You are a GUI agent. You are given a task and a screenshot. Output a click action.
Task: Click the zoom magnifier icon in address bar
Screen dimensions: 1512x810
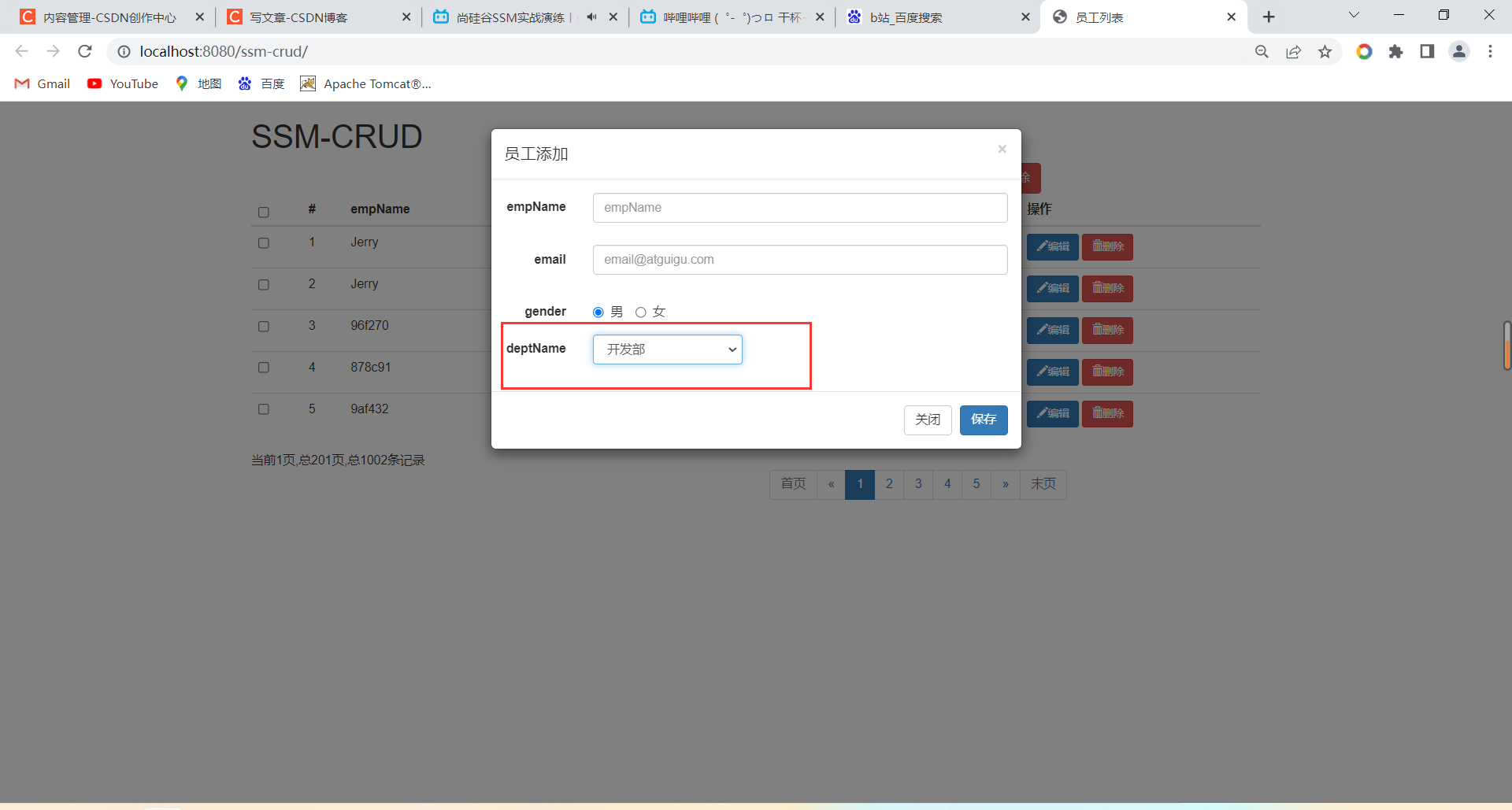[x=1262, y=51]
